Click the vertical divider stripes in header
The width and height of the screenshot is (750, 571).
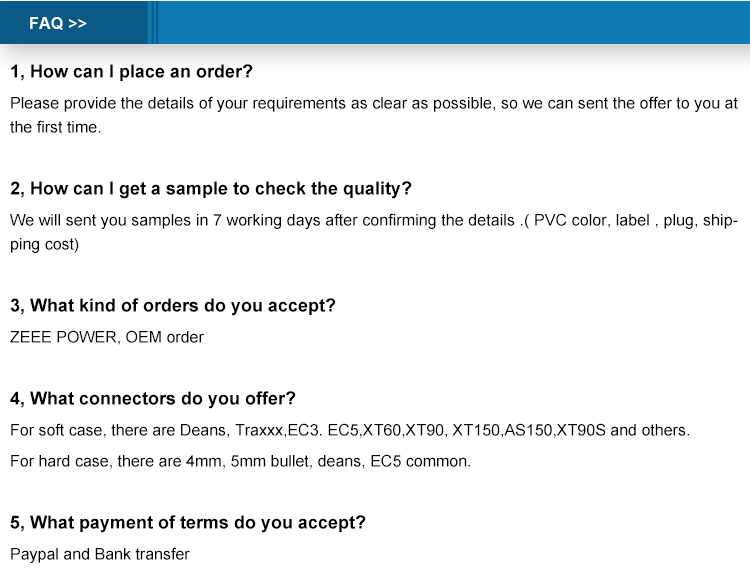pos(153,22)
